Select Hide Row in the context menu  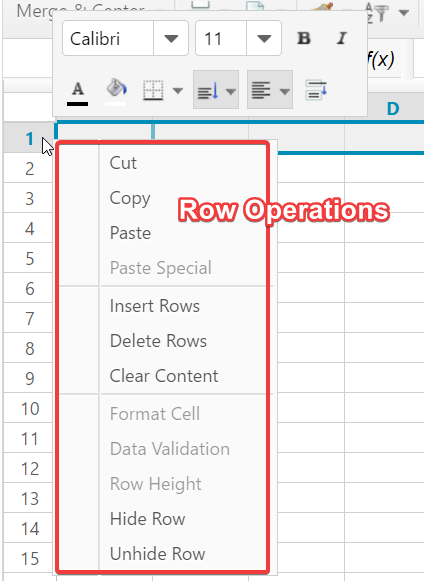[x=148, y=519]
